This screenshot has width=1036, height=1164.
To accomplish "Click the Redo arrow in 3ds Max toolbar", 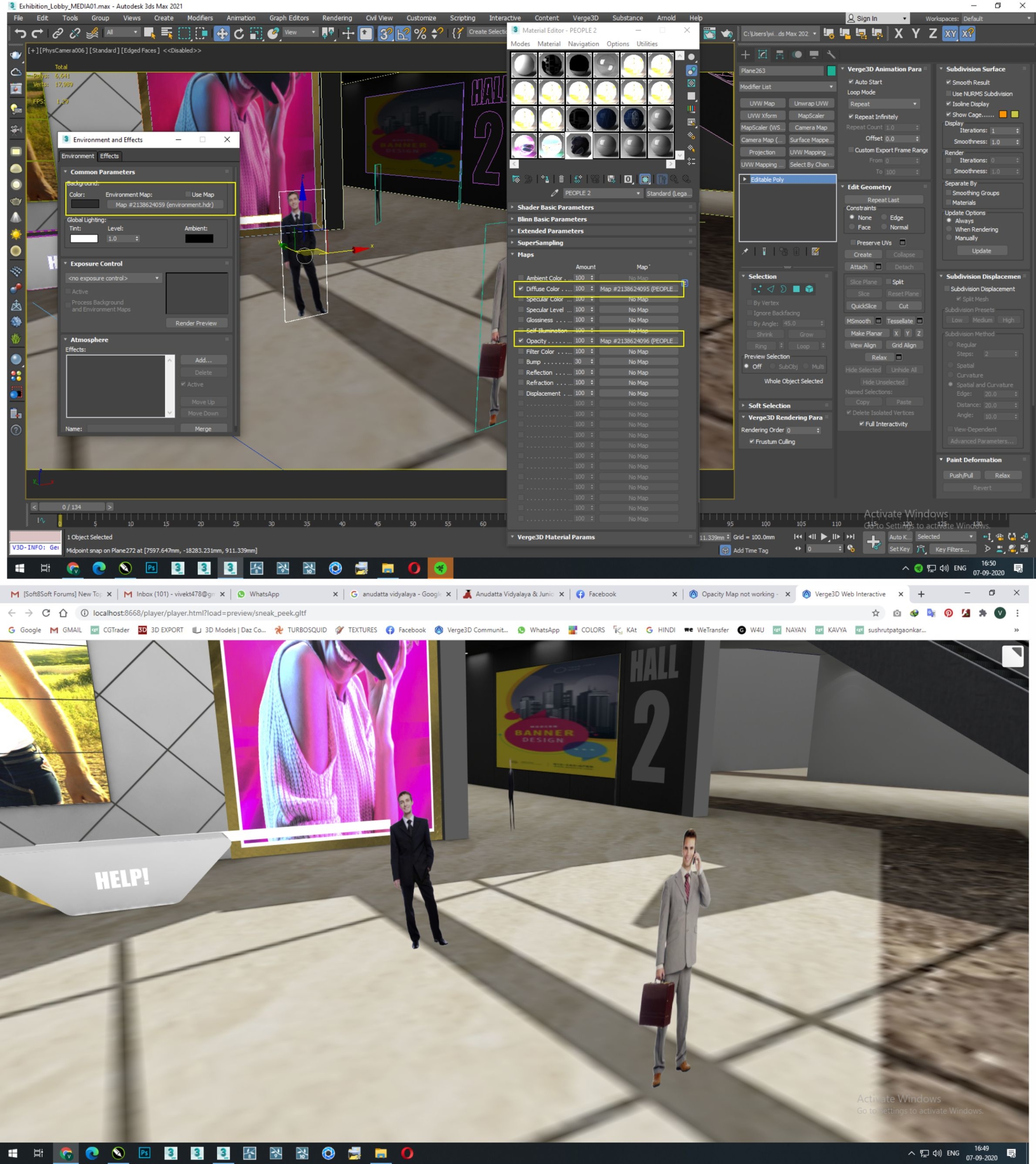I will 38,34.
